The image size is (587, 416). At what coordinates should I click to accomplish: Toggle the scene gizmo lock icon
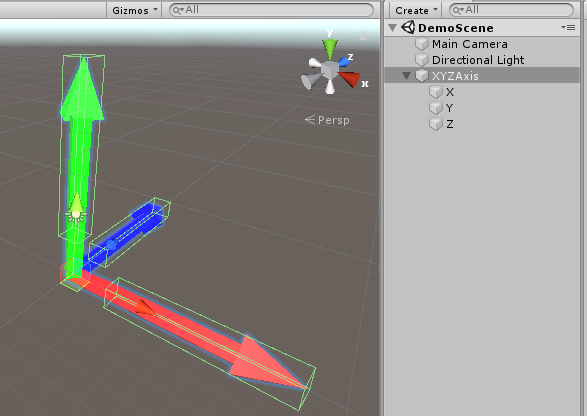(363, 36)
